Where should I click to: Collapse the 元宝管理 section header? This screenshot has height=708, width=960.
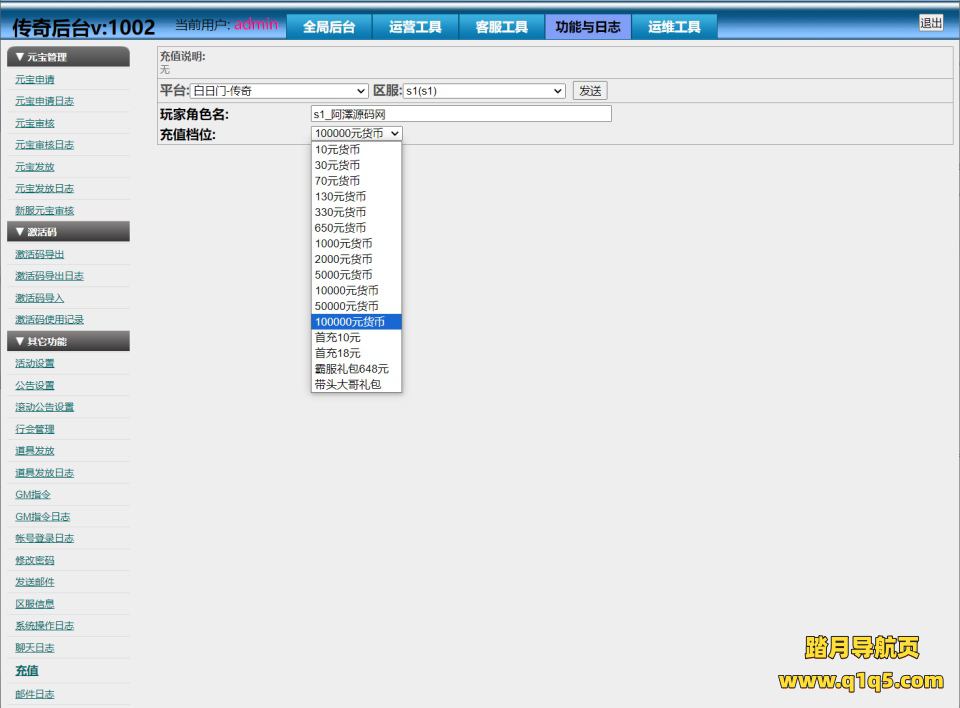[67, 57]
